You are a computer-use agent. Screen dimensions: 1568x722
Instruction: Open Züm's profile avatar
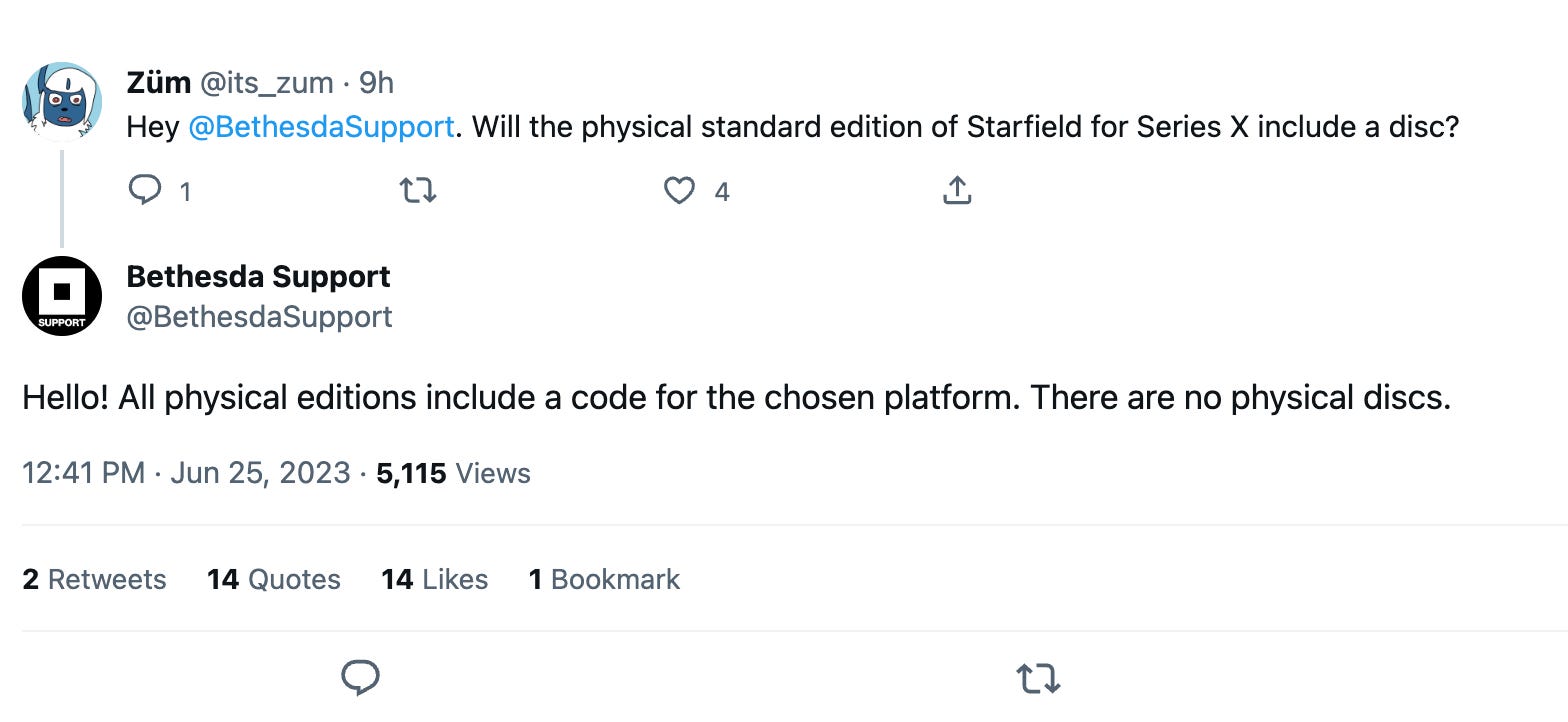point(62,102)
